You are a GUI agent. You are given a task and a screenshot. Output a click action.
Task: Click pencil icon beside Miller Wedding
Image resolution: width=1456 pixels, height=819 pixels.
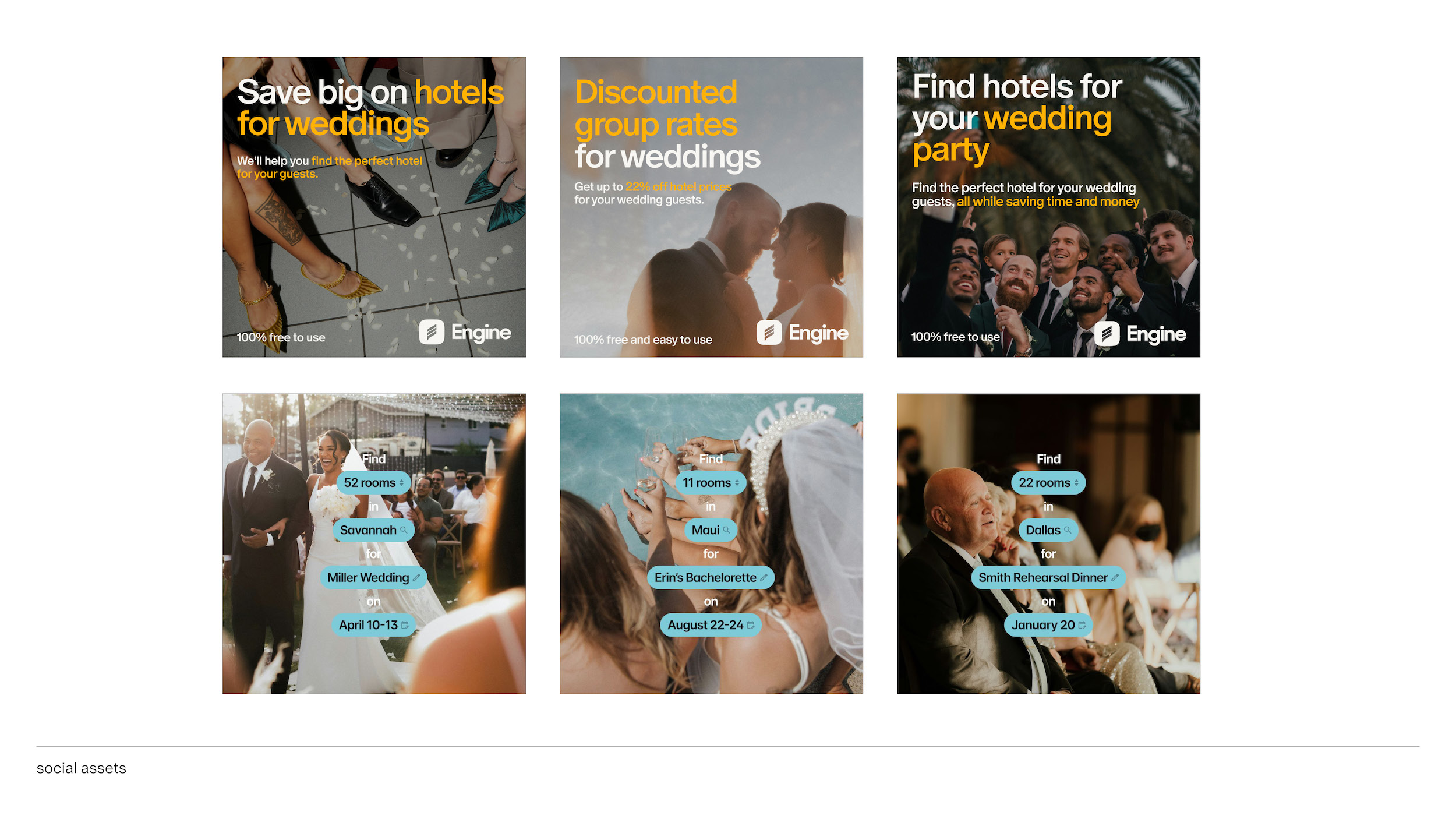(x=416, y=578)
